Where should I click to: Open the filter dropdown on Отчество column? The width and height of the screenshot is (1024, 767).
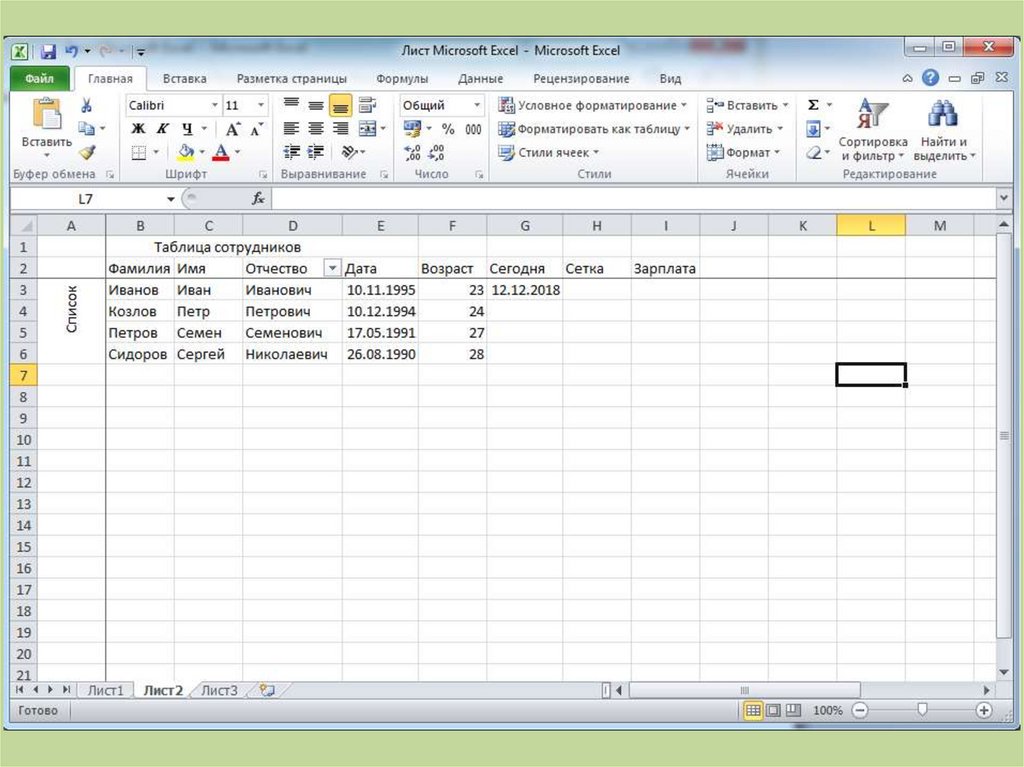click(x=332, y=269)
